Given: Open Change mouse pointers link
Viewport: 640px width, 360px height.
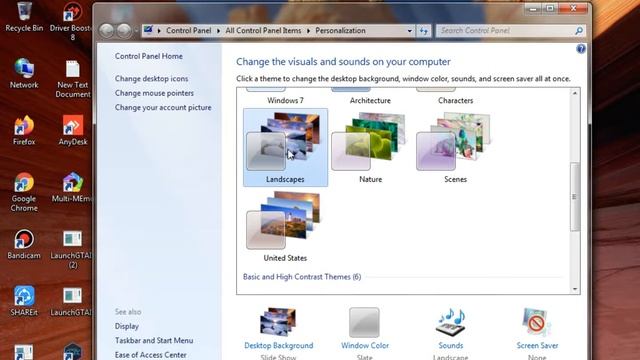Looking at the screenshot, I should coord(154,93).
